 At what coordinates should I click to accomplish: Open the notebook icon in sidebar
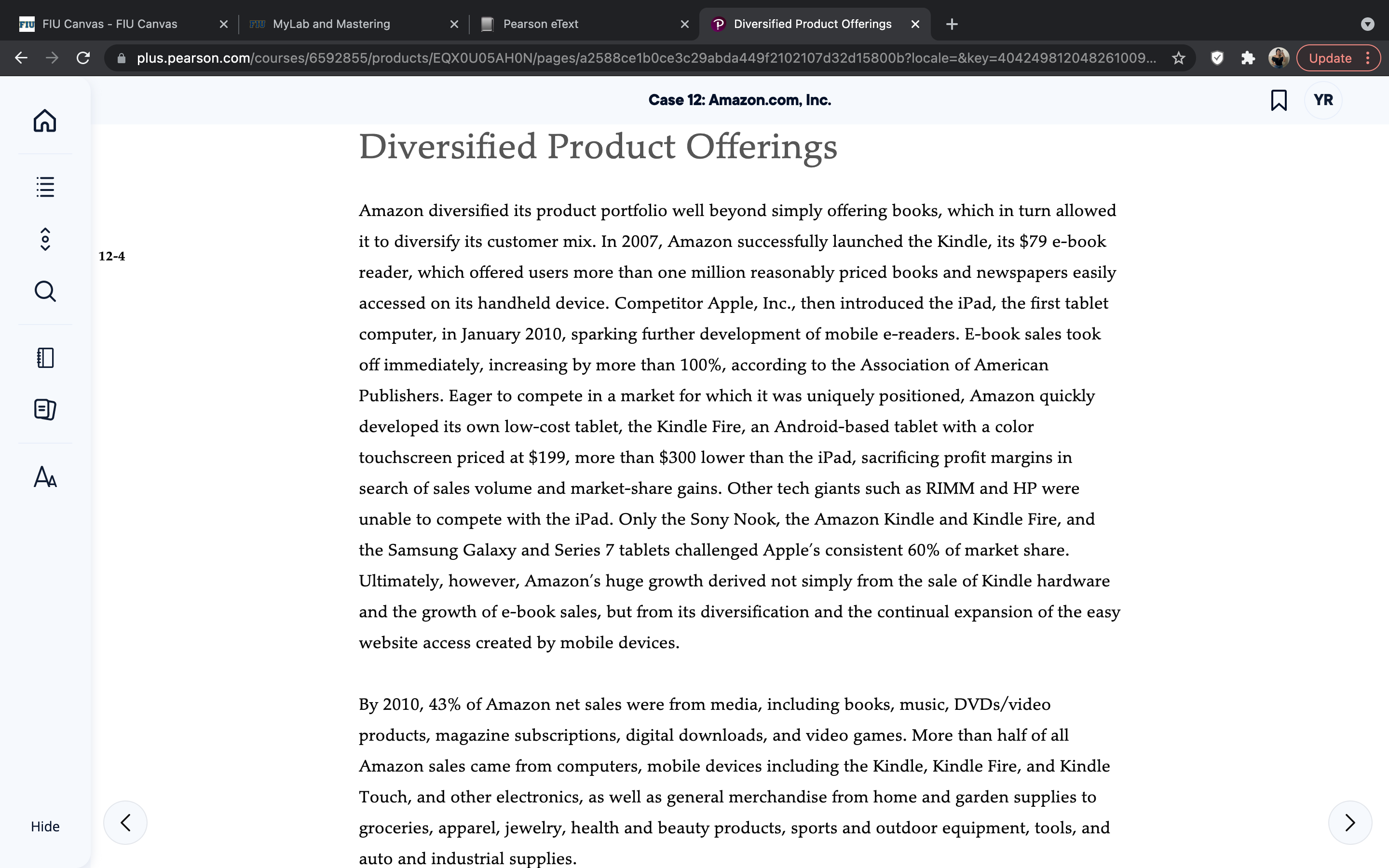pyautogui.click(x=45, y=358)
